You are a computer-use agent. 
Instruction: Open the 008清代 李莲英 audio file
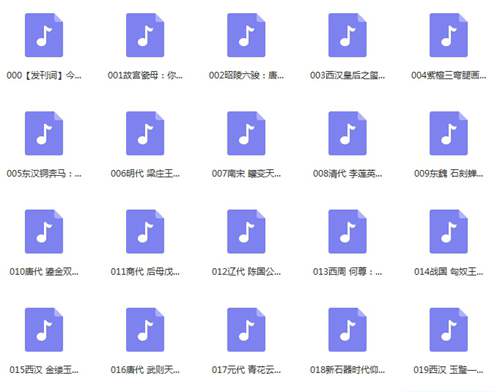click(x=347, y=133)
